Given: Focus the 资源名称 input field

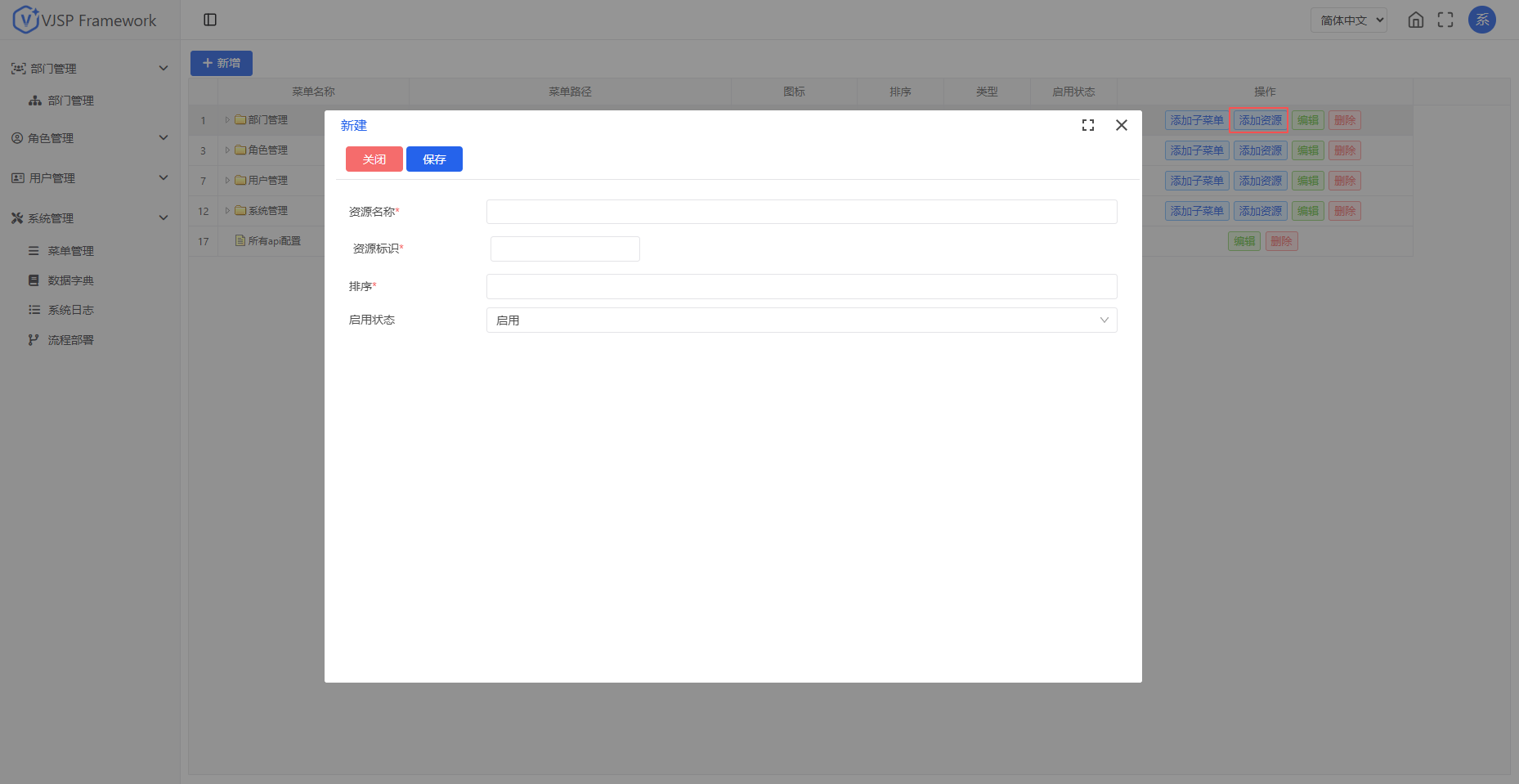Looking at the screenshot, I should pos(801,212).
